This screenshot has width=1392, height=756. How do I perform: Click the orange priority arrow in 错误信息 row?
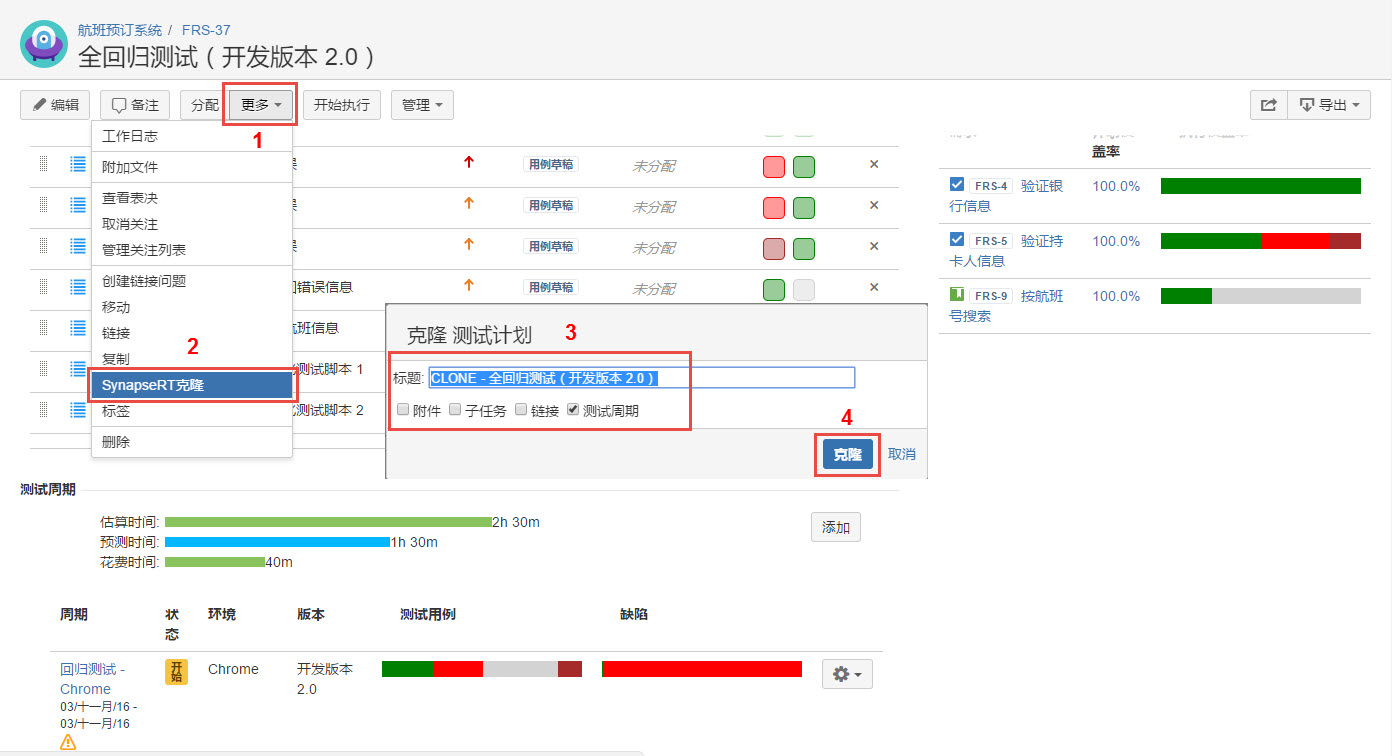(x=469, y=286)
